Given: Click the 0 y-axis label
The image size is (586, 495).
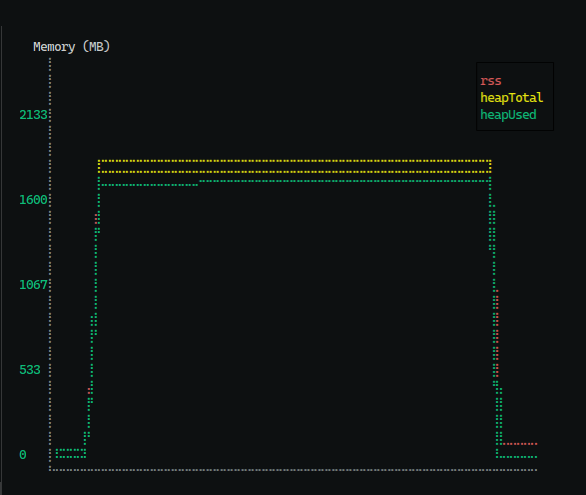Looking at the screenshot, I should [23, 455].
